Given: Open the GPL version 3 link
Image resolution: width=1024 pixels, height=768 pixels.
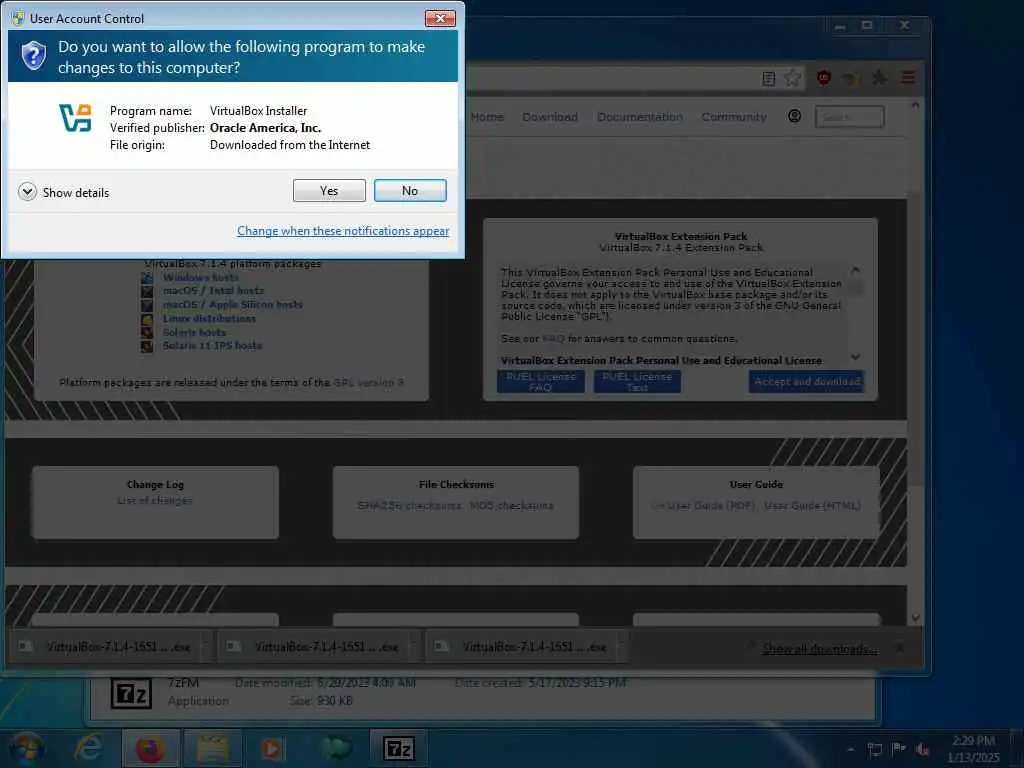Looking at the screenshot, I should pos(368,383).
